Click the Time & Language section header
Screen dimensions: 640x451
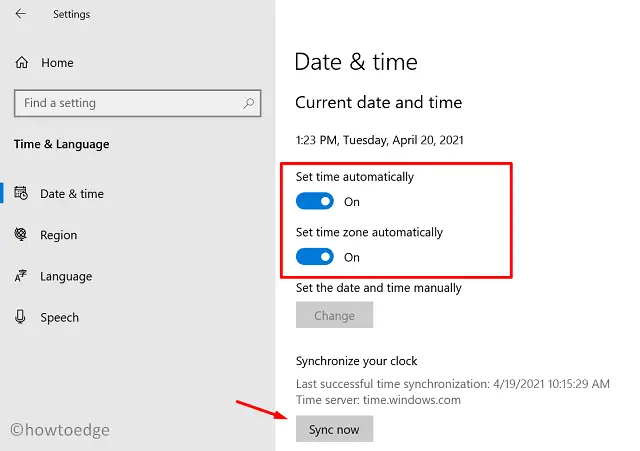coord(62,144)
